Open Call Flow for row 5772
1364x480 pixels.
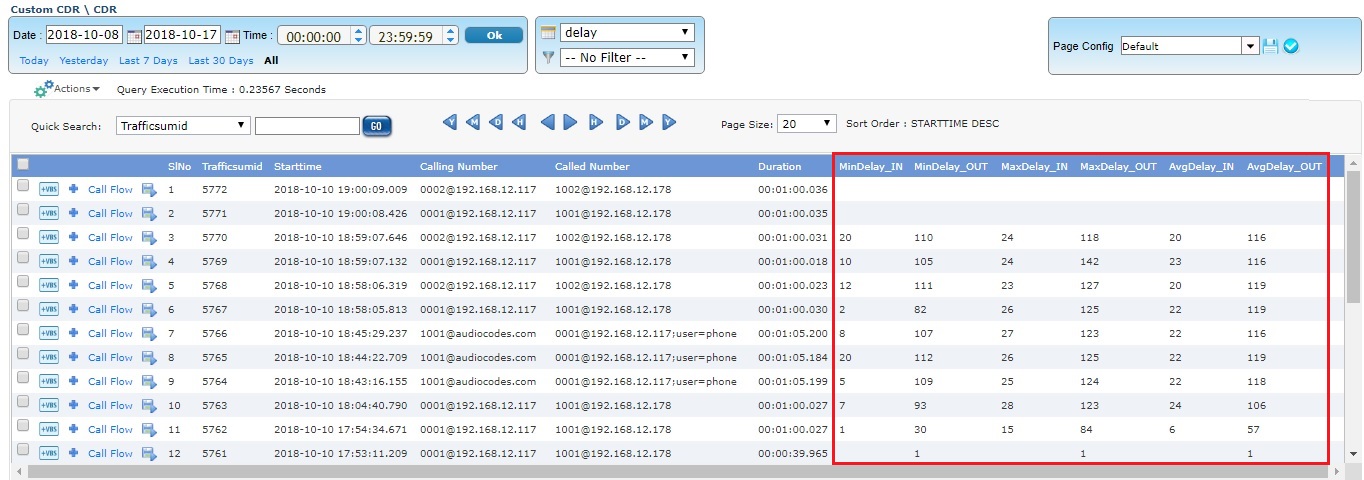(x=110, y=189)
